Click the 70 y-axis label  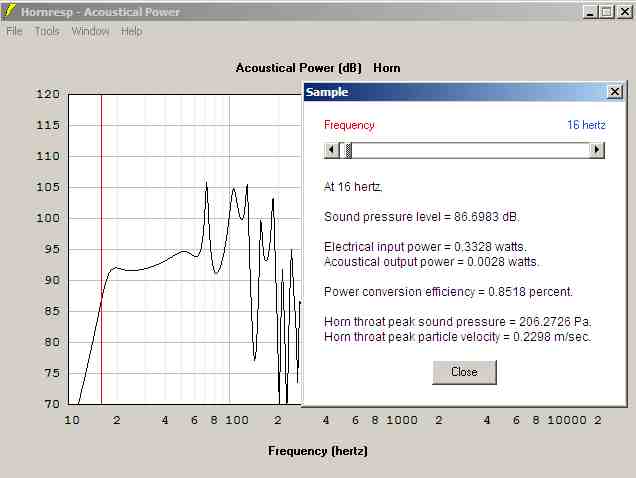52,404
